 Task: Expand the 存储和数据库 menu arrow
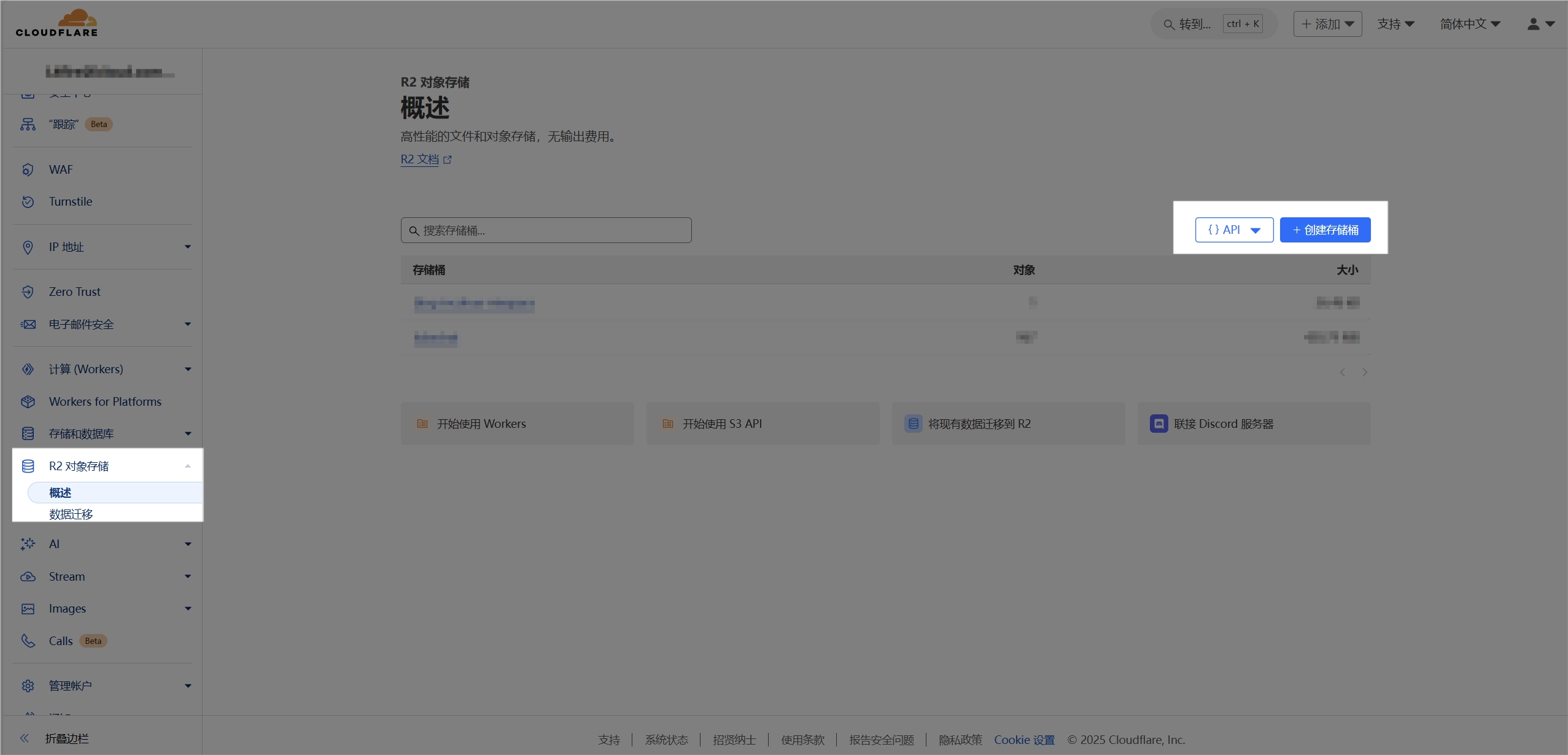tap(188, 433)
